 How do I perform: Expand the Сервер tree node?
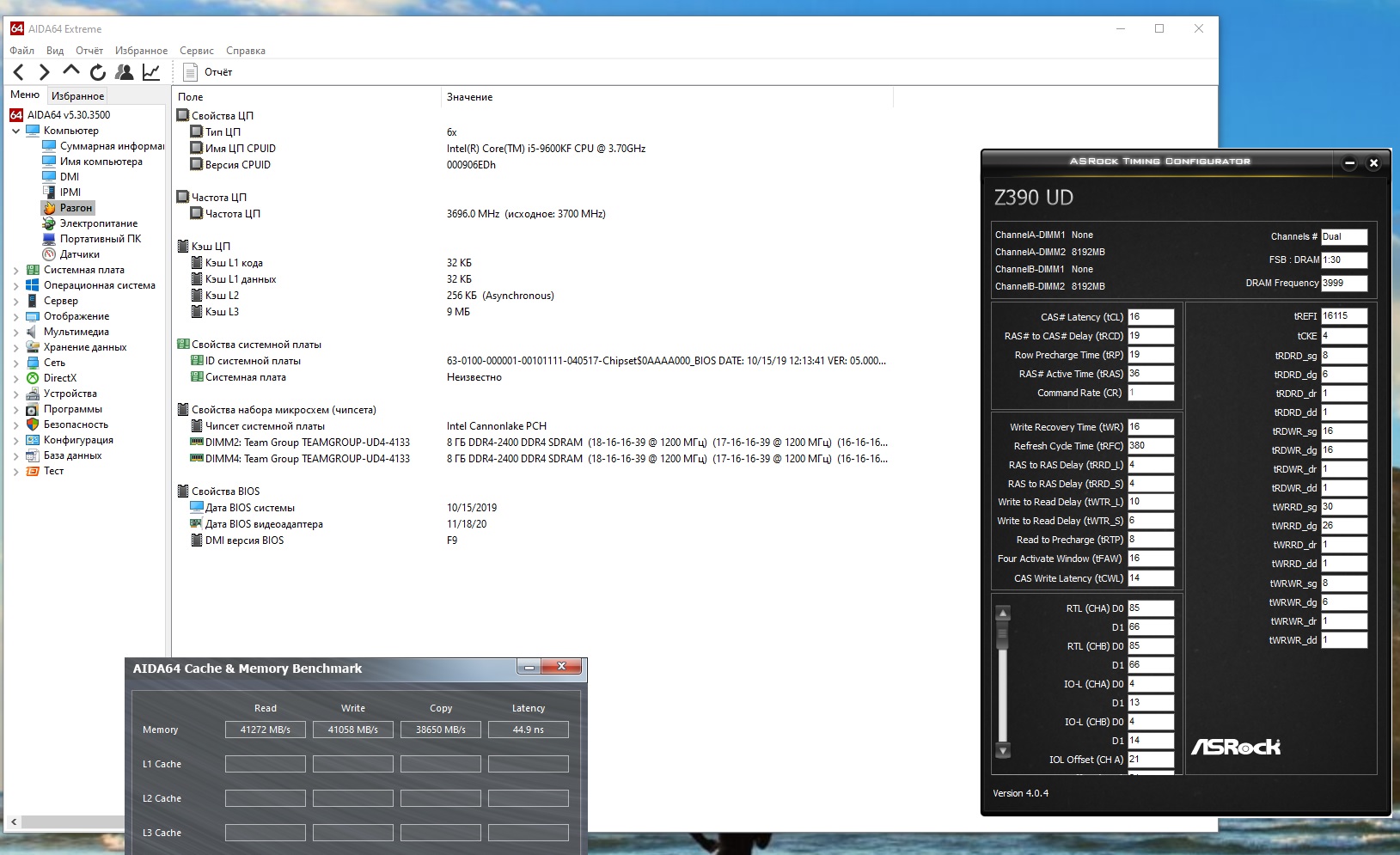click(16, 301)
